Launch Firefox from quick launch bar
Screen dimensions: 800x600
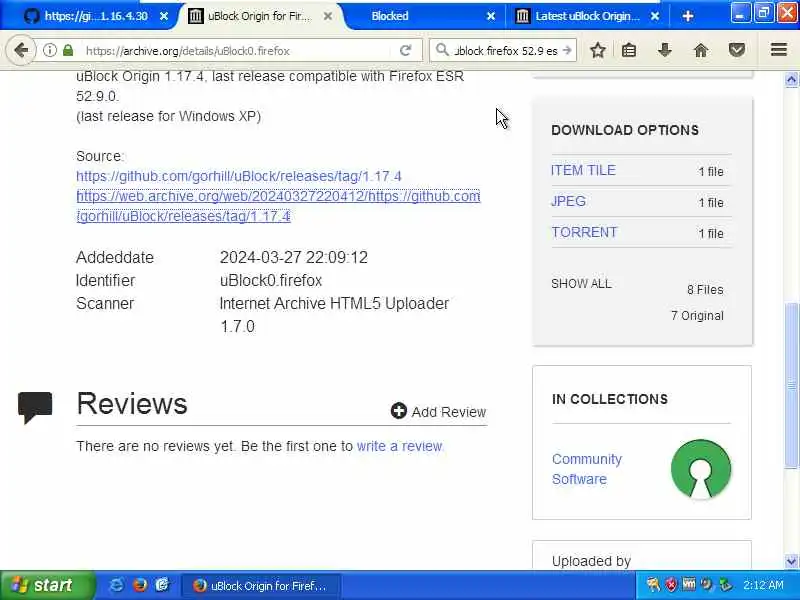point(139,585)
